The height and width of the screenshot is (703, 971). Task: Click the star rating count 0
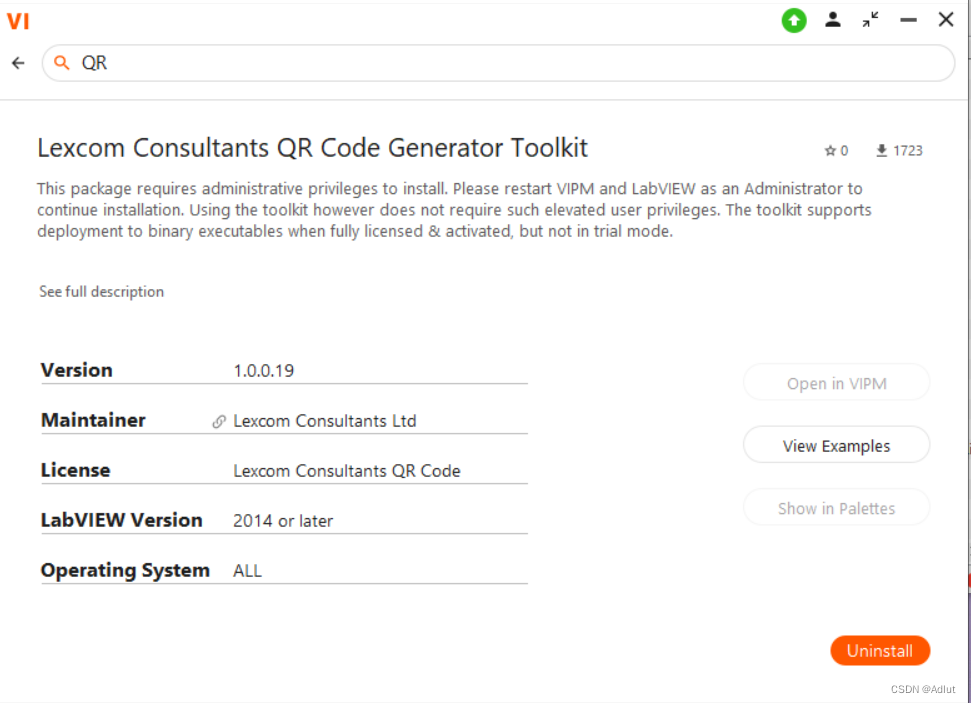(844, 151)
